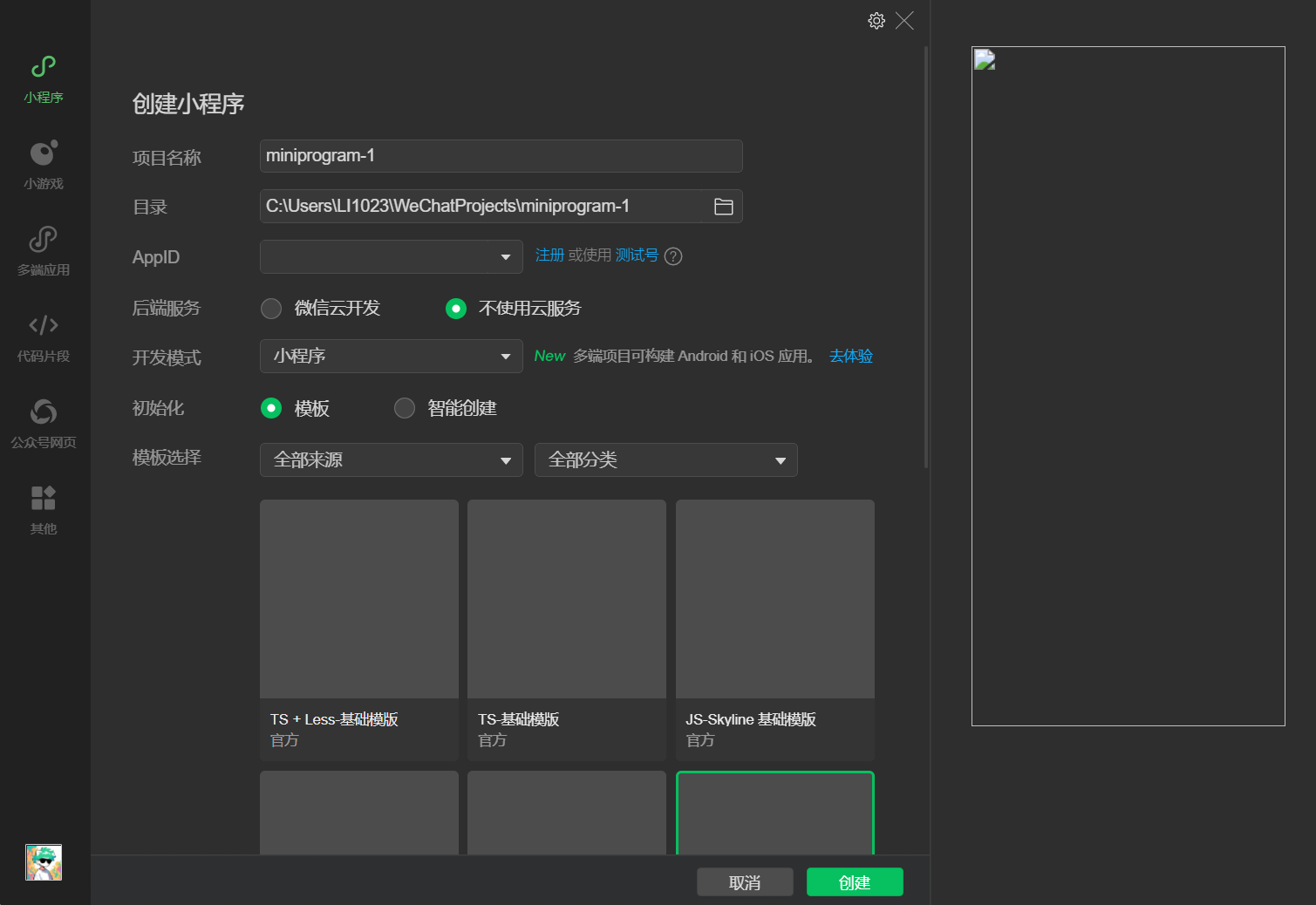
Task: Switch to 多端应用 in sidebar
Action: 44,251
